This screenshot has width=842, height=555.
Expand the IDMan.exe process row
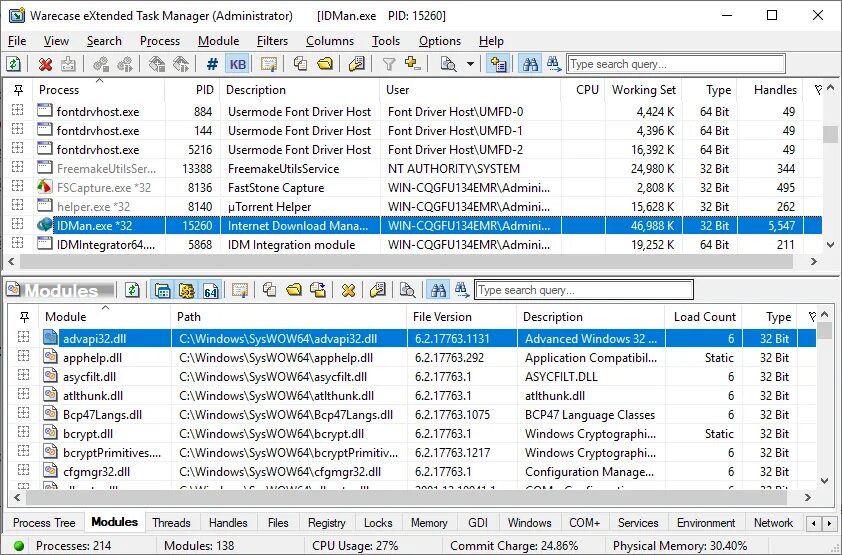(18, 225)
